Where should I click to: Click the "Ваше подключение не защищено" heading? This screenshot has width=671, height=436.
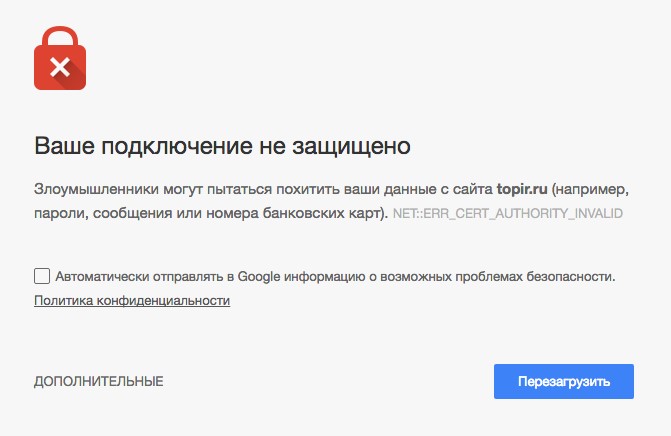223,146
